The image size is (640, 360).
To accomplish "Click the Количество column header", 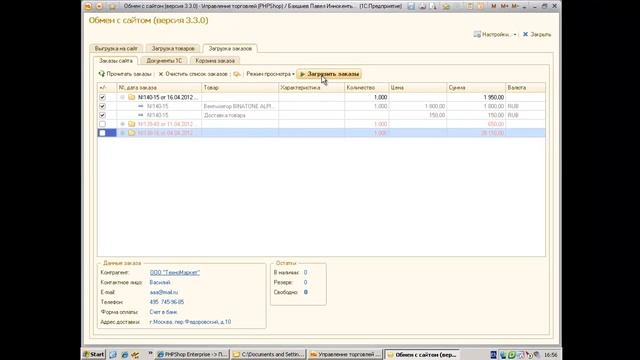I will (367, 87).
